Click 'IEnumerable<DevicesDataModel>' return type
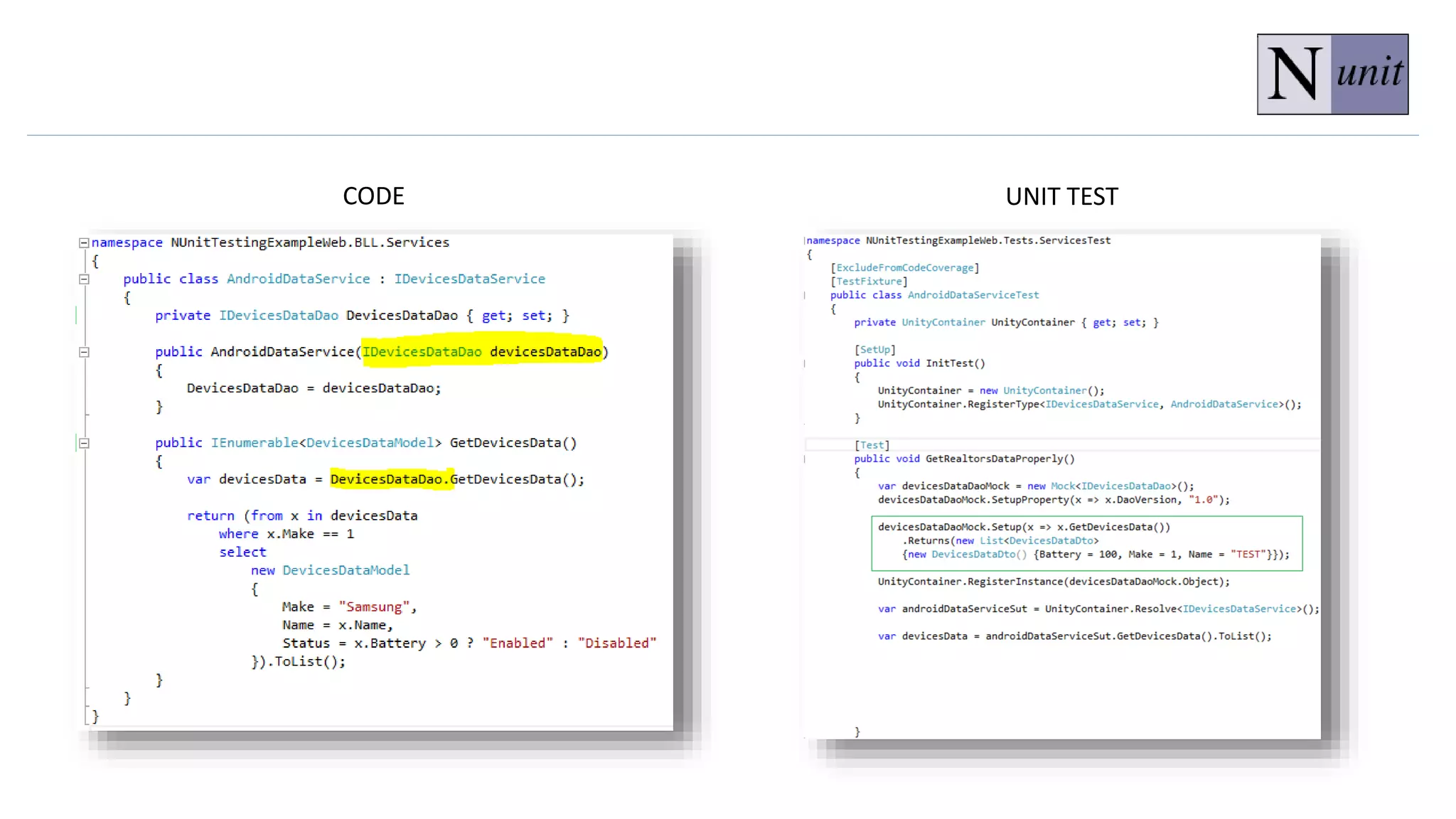The height and width of the screenshot is (819, 1456). pos(326,442)
